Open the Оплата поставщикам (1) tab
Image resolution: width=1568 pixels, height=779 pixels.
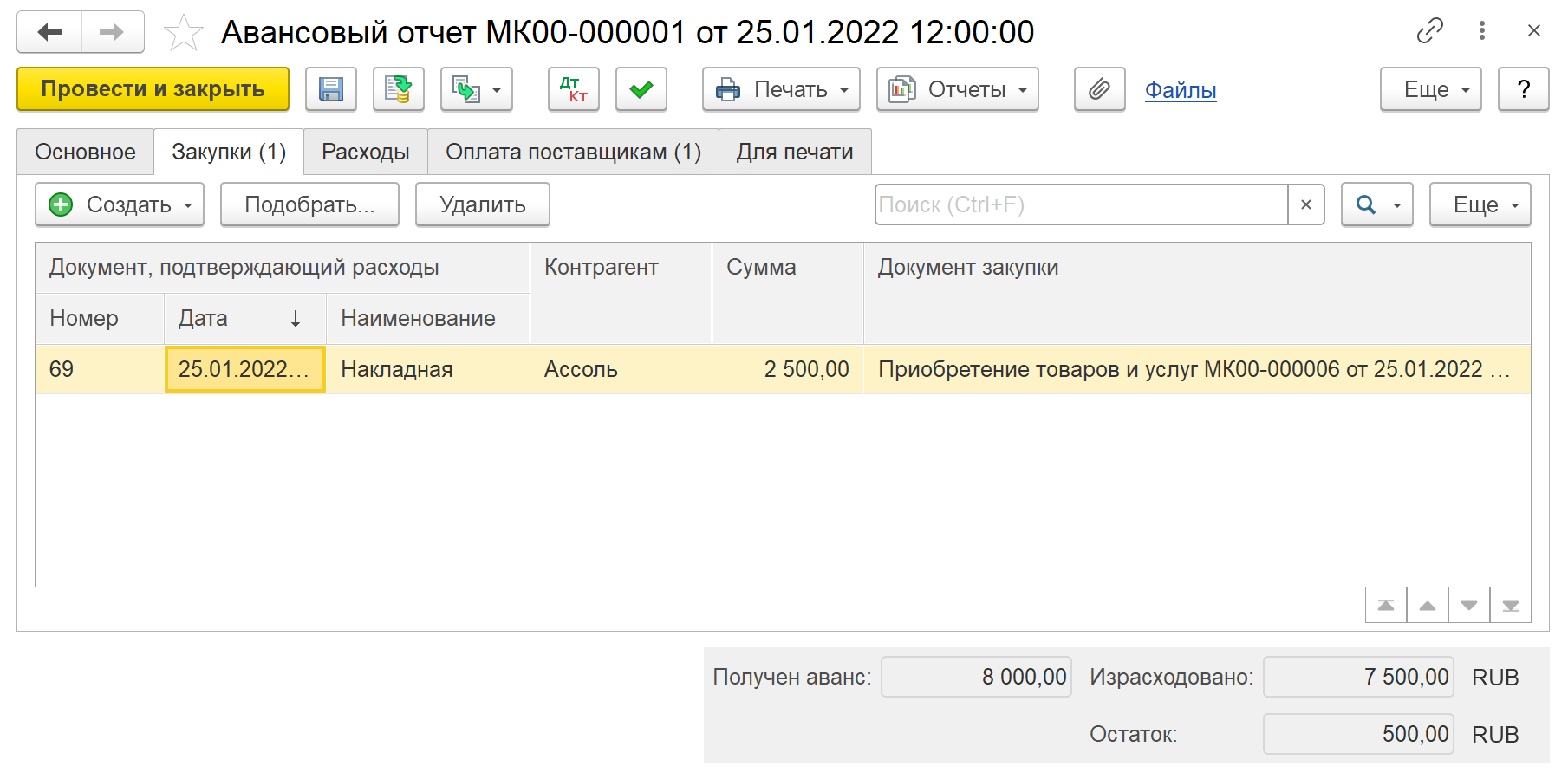coord(573,152)
